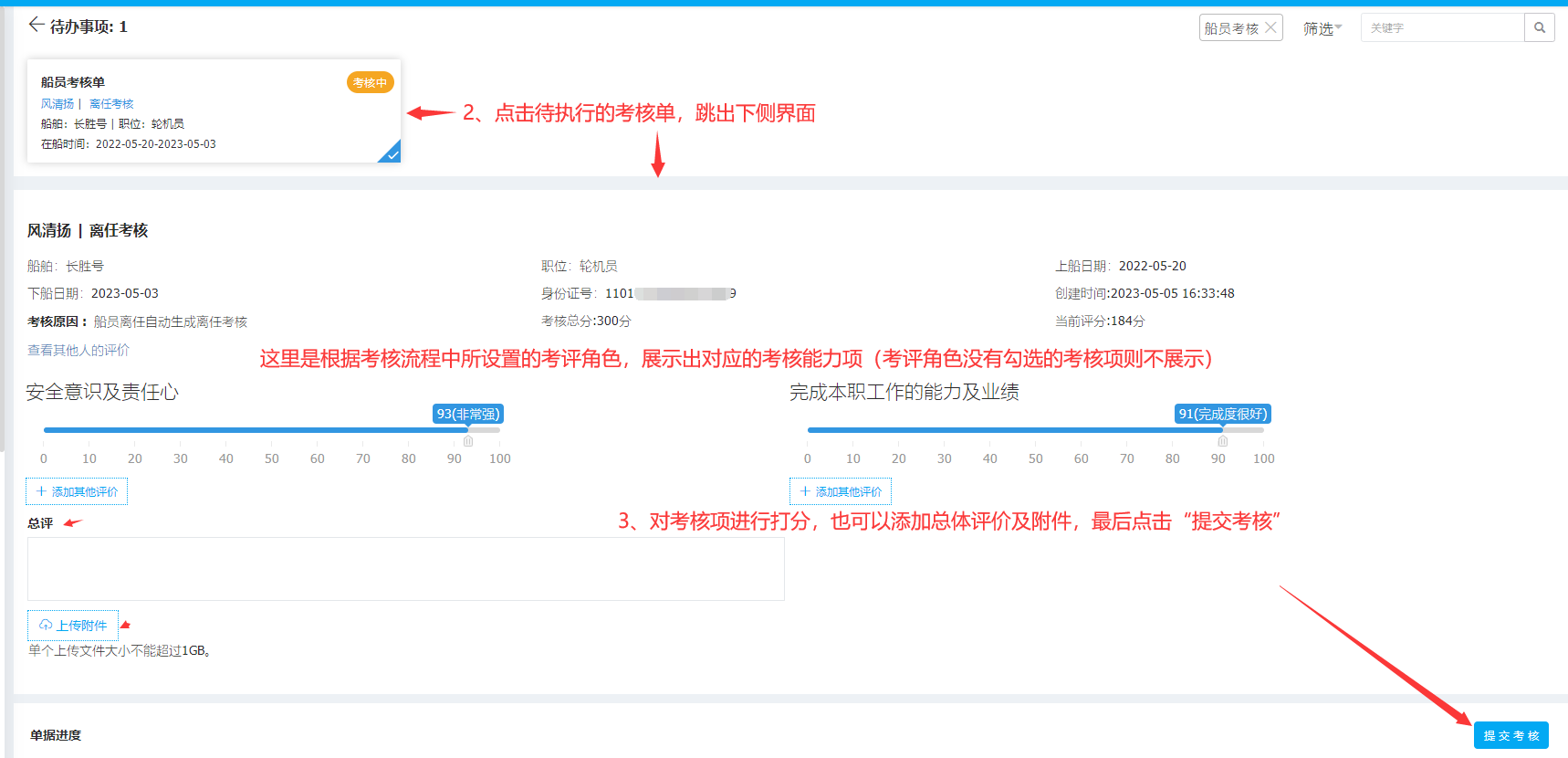Add other evaluation under 安全意识及责任心

click(77, 491)
